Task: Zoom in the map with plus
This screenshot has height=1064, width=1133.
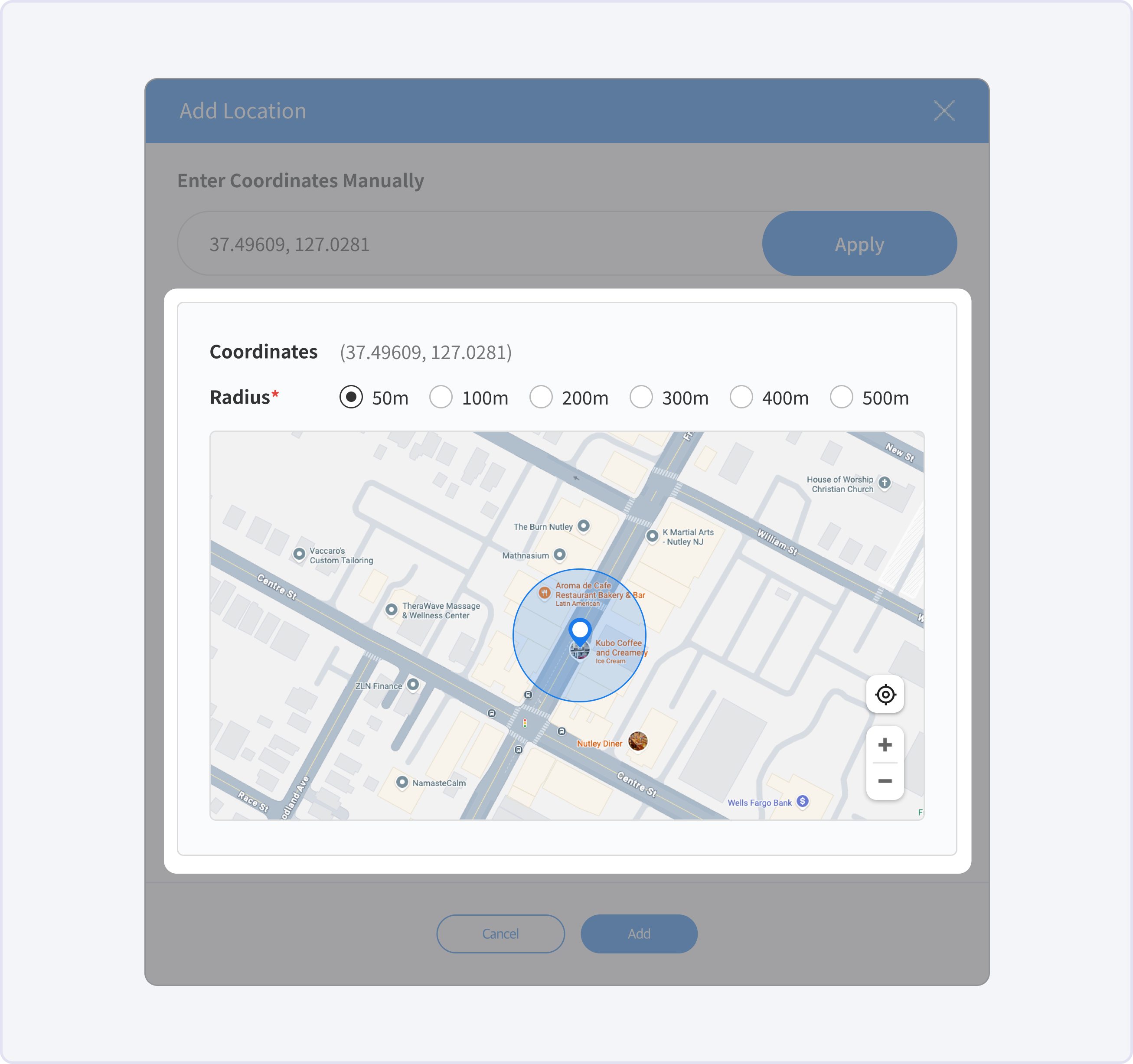Action: click(x=885, y=744)
